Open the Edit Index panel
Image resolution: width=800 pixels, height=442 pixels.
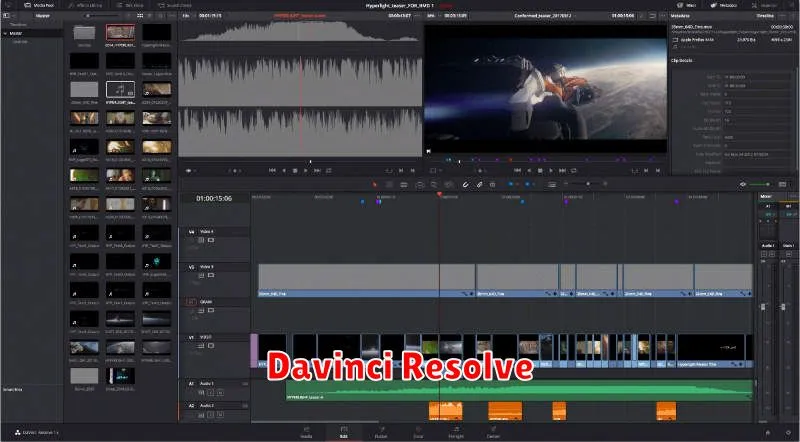tap(128, 5)
